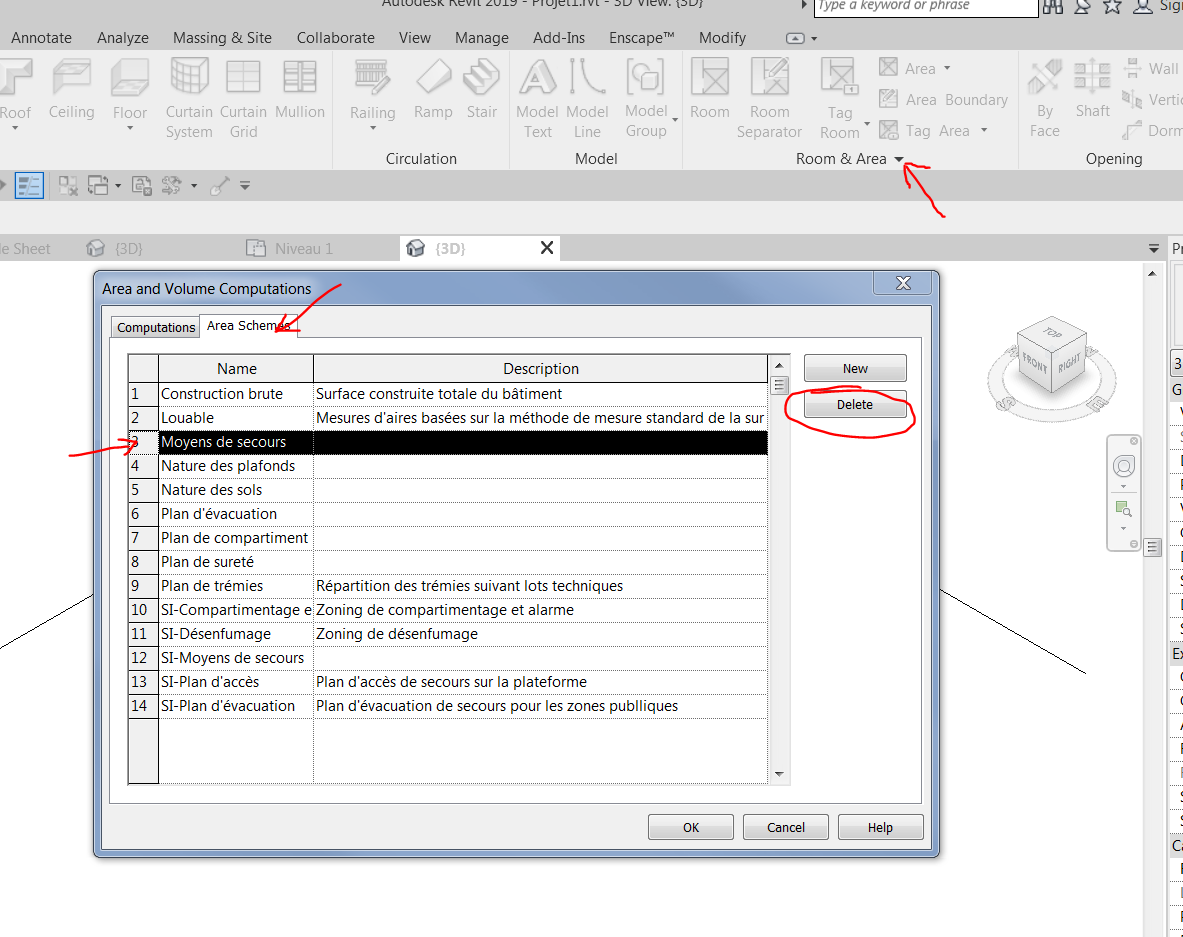The height and width of the screenshot is (937, 1183).
Task: Open the Tag Room dropdown arrow
Action: pyautogui.click(x=867, y=124)
